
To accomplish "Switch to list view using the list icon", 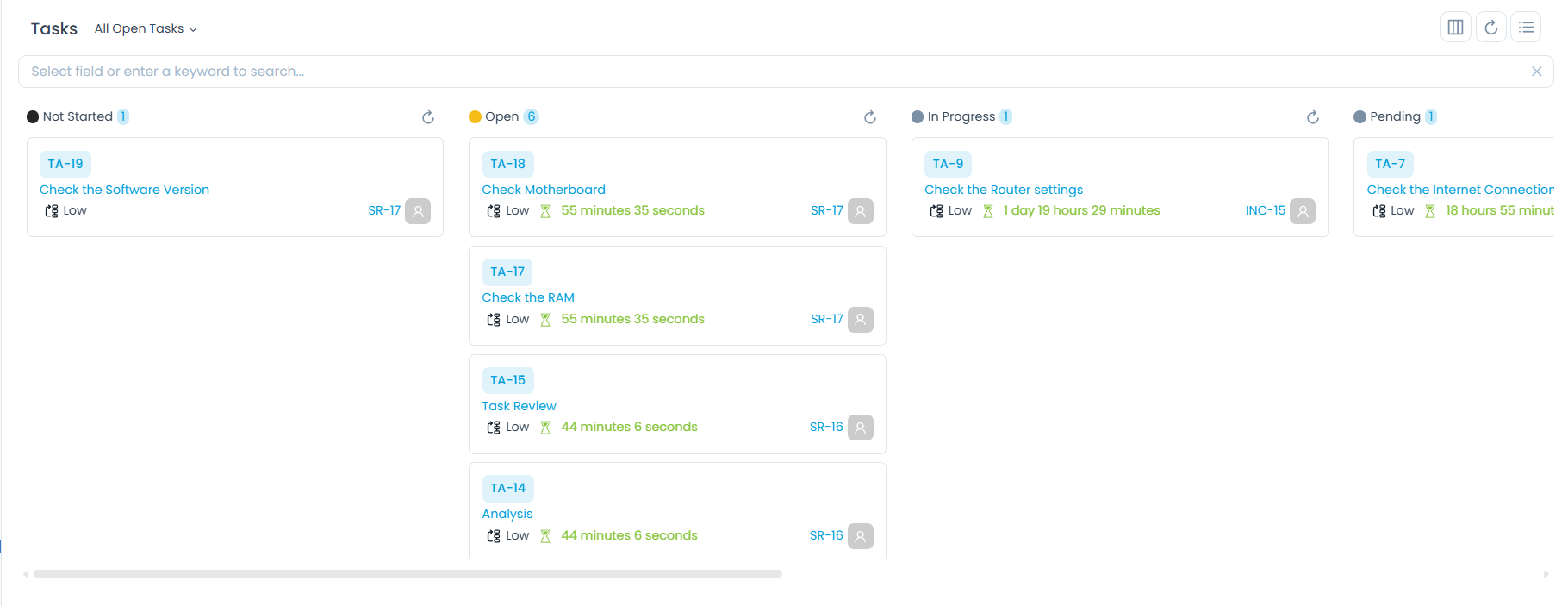I will [1526, 27].
